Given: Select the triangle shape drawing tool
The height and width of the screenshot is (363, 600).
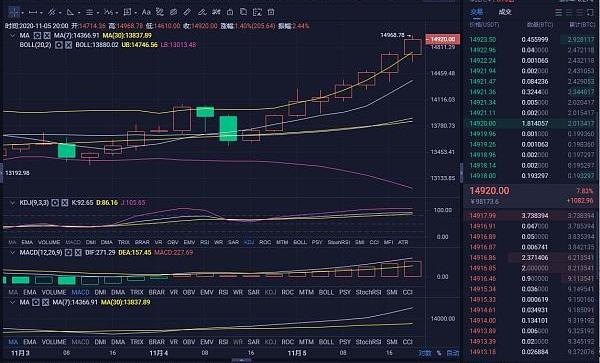Looking at the screenshot, I should tap(70, 12).
